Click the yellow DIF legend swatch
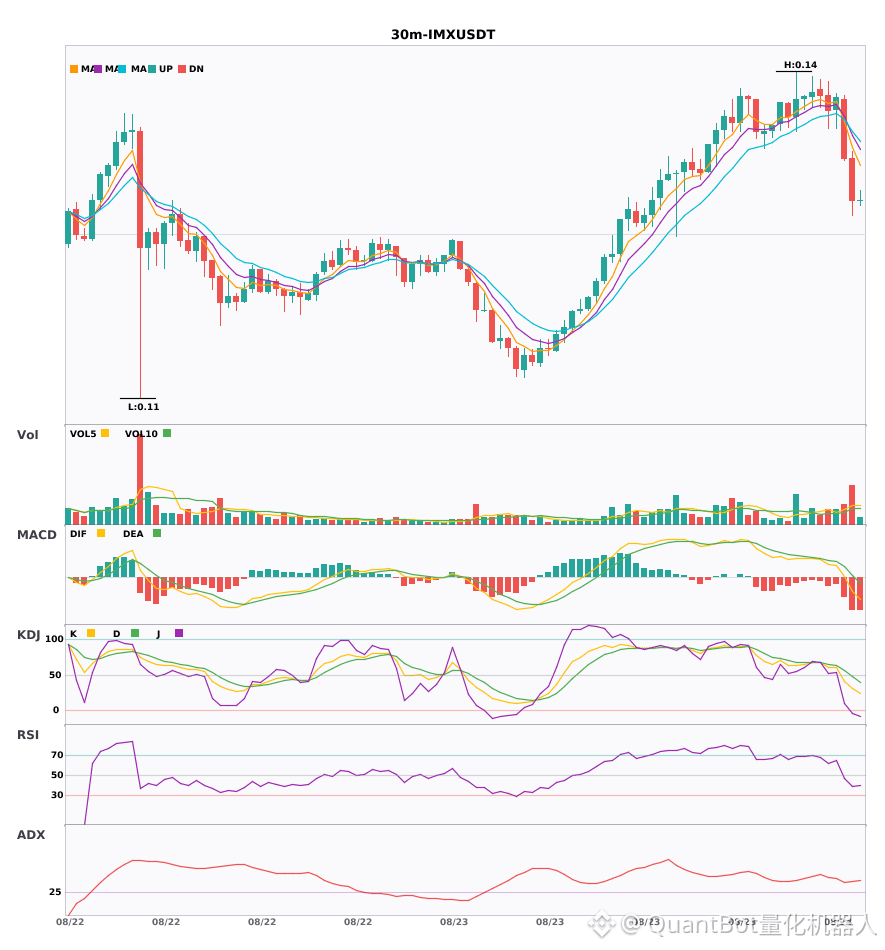This screenshot has width=885, height=950. pos(101,533)
